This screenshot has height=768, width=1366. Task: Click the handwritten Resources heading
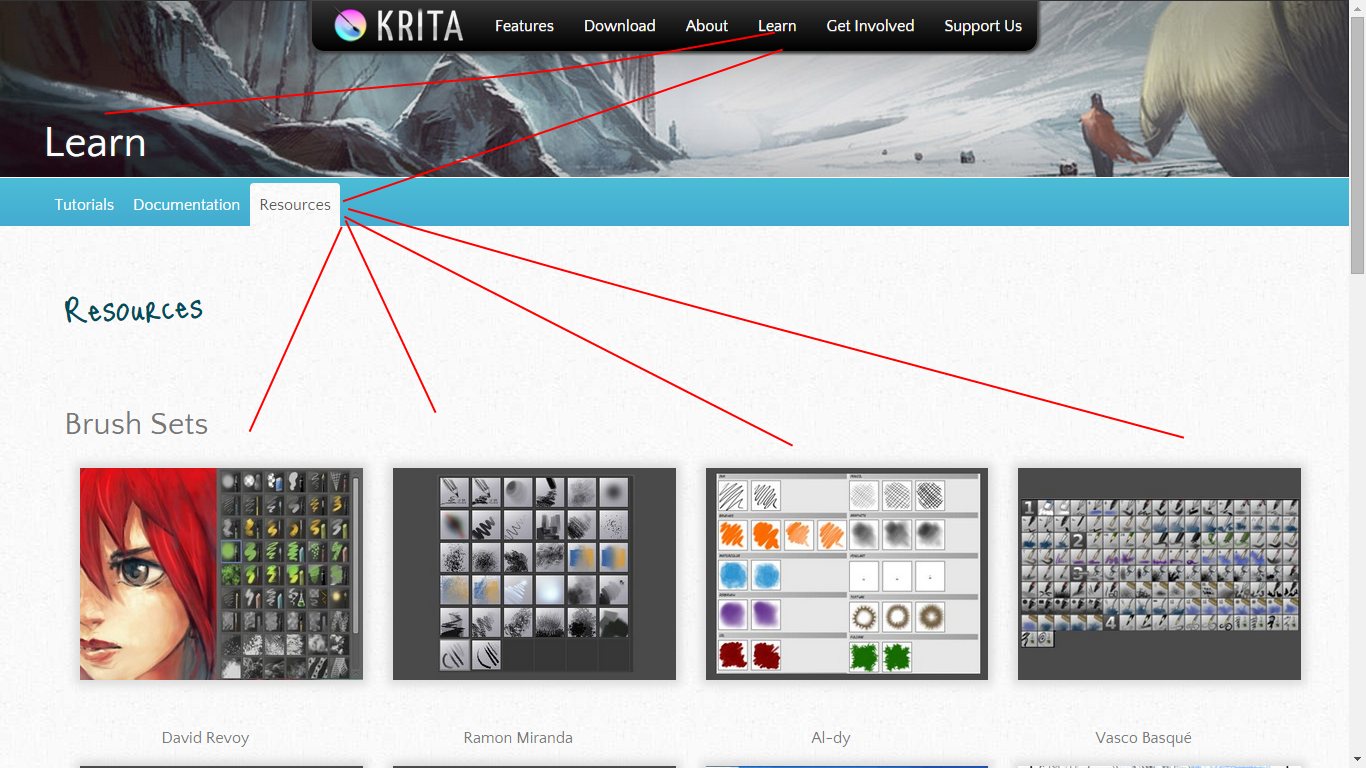coord(134,310)
